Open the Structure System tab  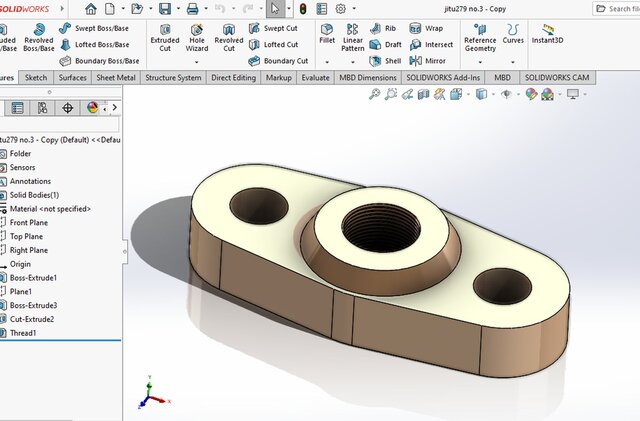173,78
